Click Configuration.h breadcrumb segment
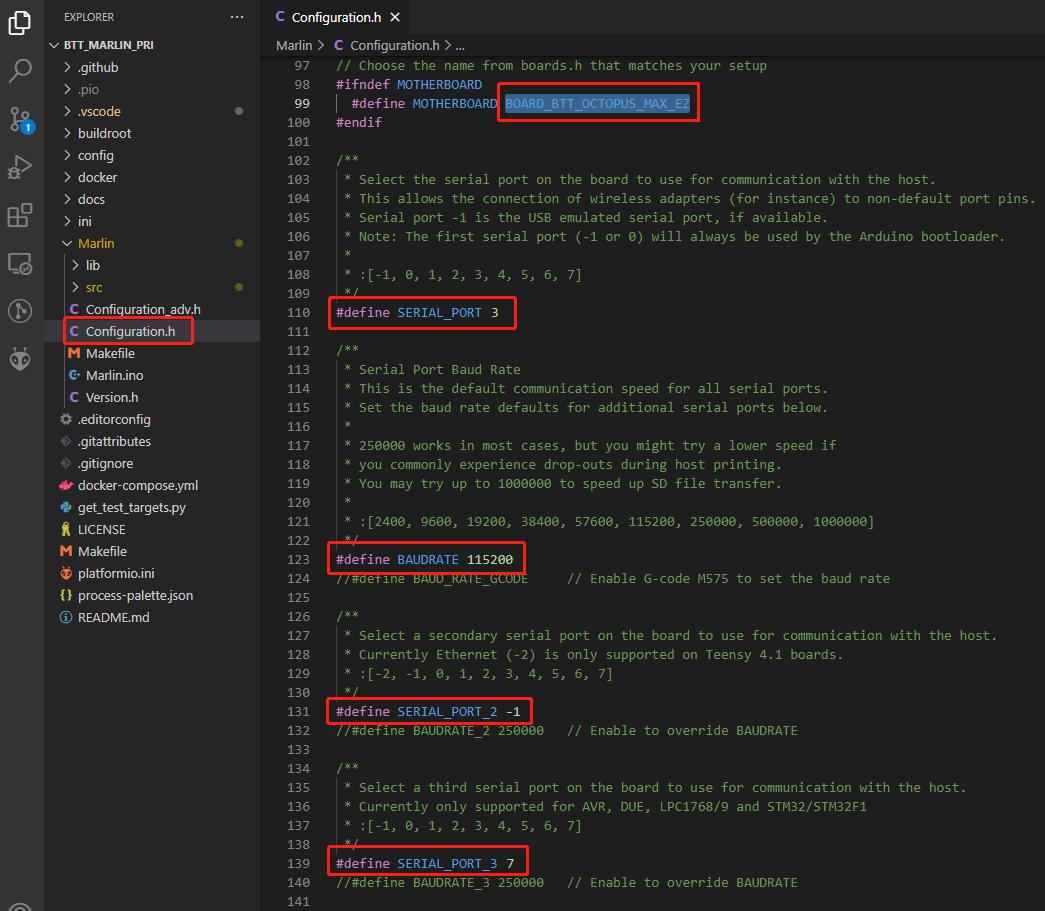 click(x=394, y=45)
